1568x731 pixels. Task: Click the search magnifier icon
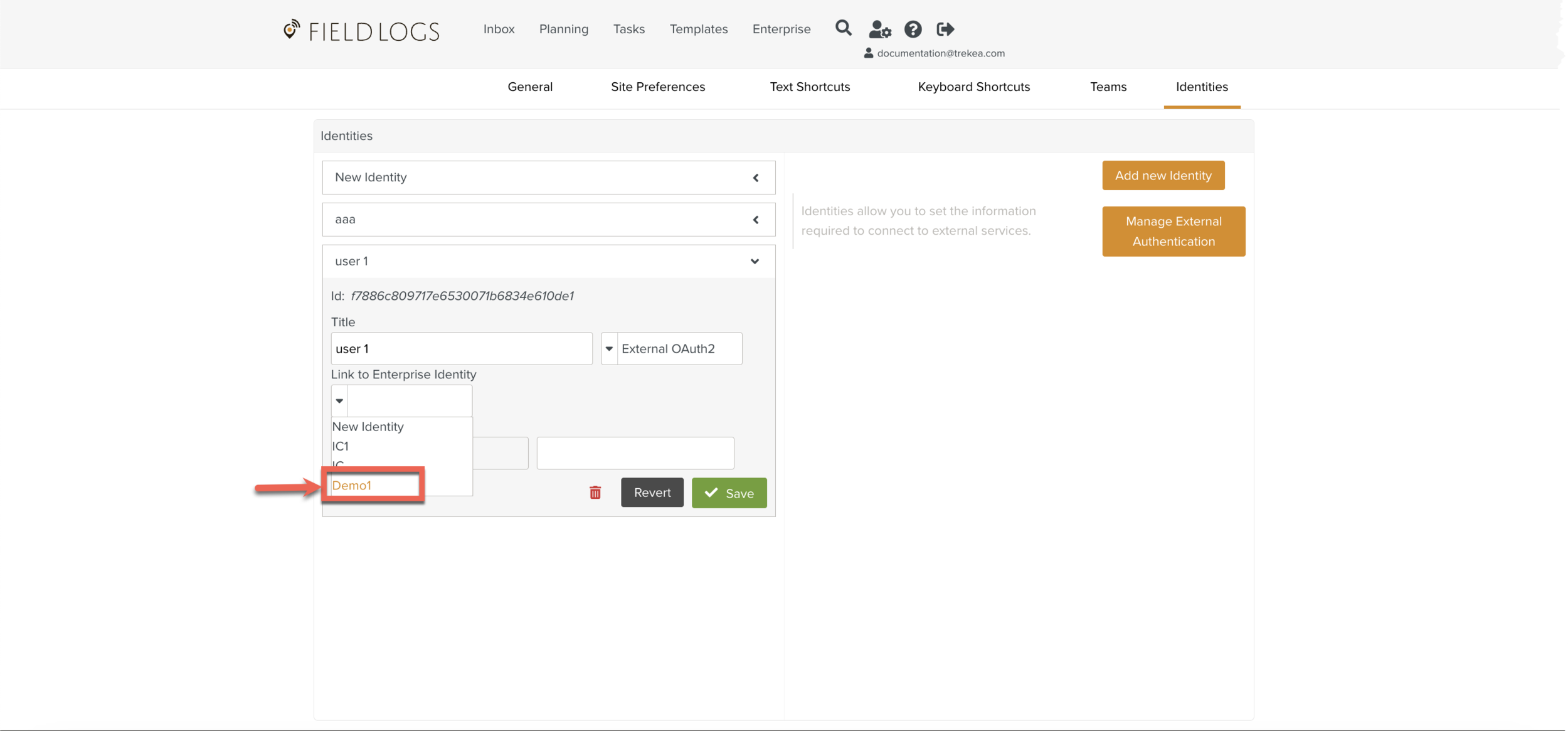tap(843, 28)
